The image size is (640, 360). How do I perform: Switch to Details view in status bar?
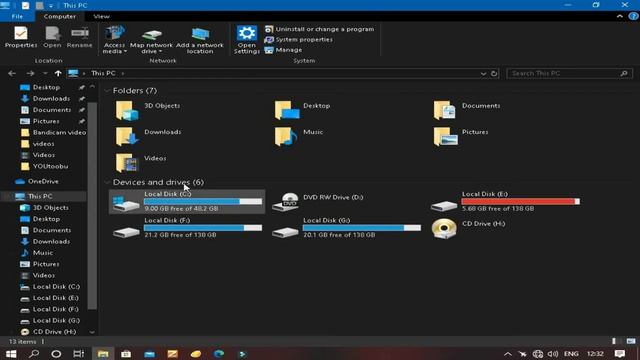click(613, 341)
